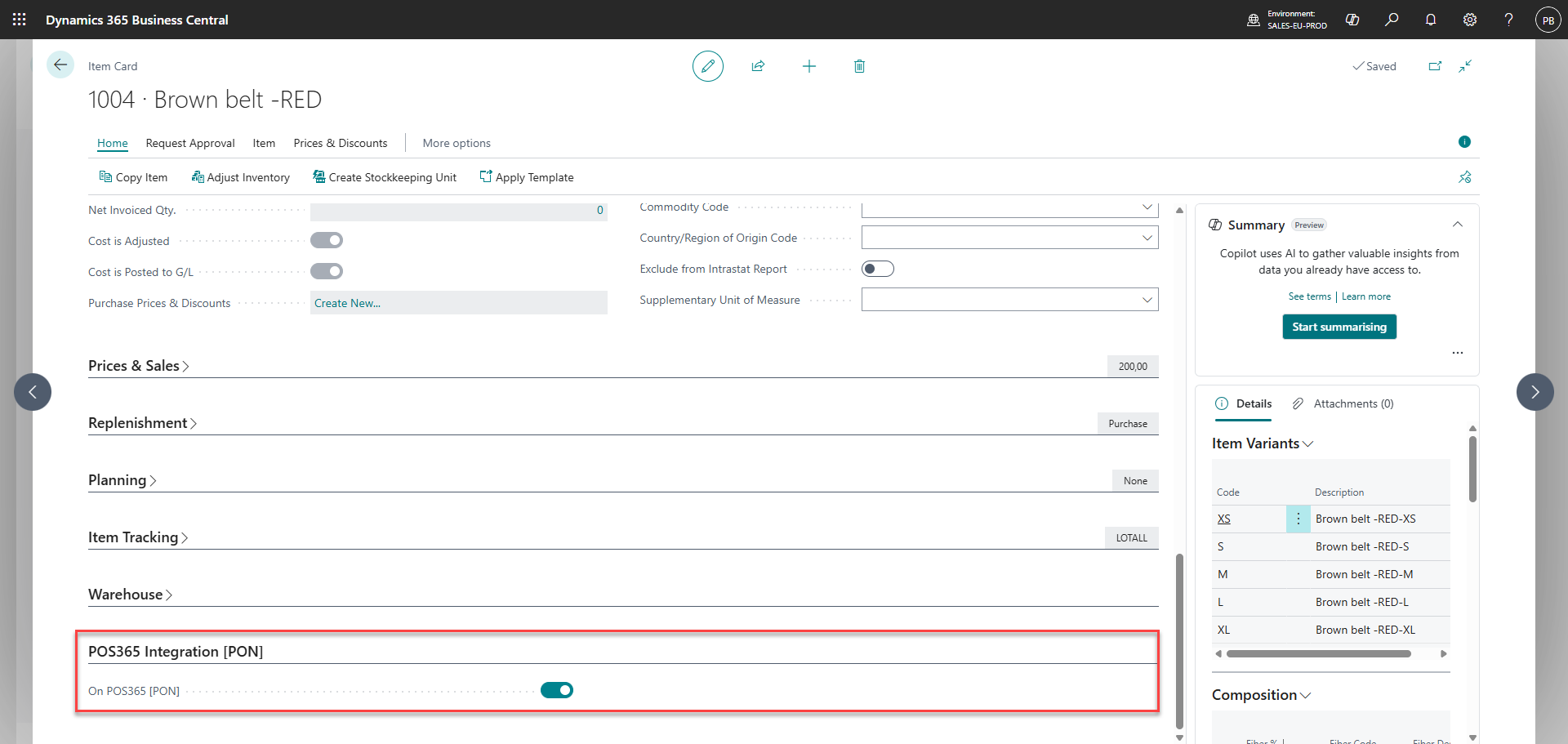This screenshot has width=1568, height=744.
Task: Open Supplementary Unit of Measure dropdown
Action: [1147, 300]
